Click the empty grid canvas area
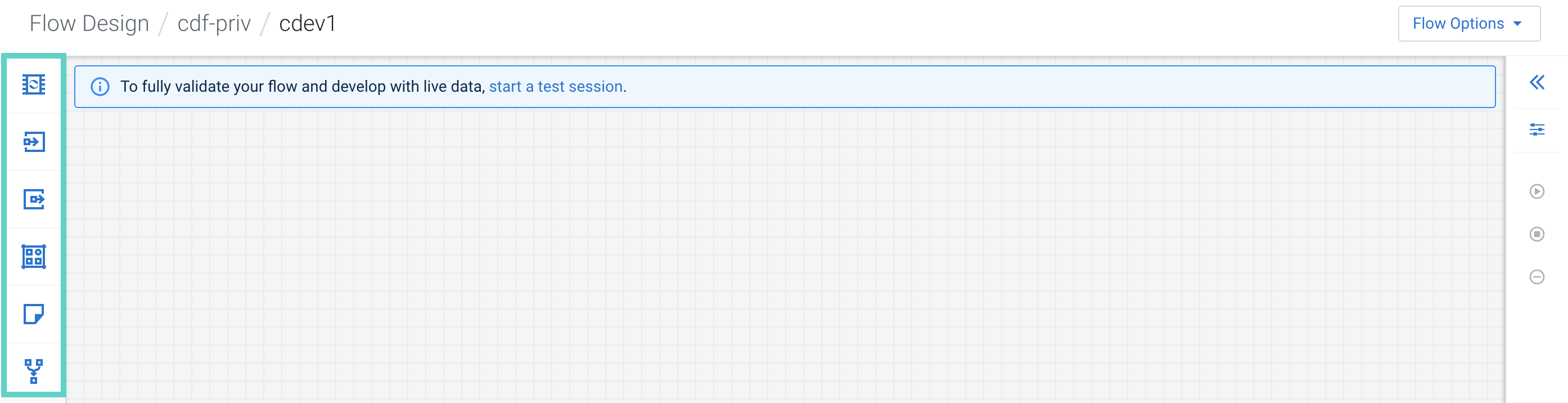This screenshot has height=403, width=1568. tap(785, 256)
